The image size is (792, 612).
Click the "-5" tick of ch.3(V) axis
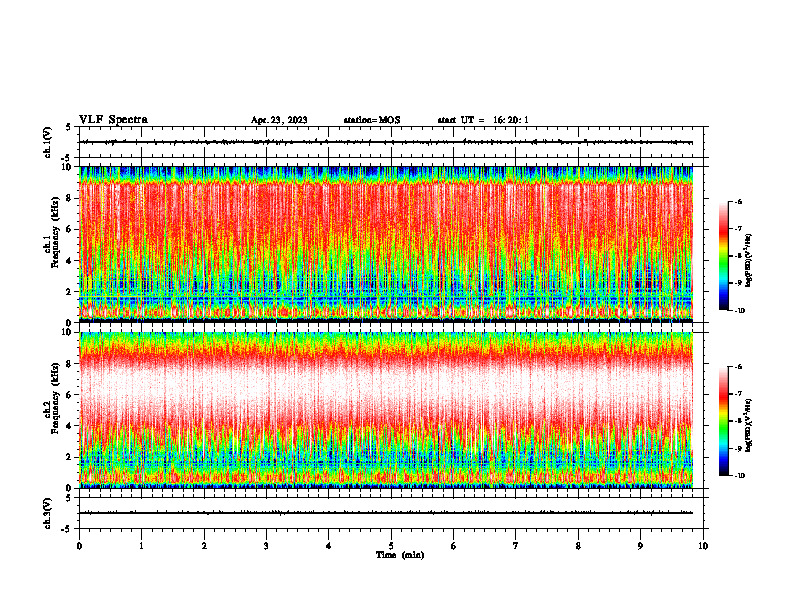click(x=67, y=529)
